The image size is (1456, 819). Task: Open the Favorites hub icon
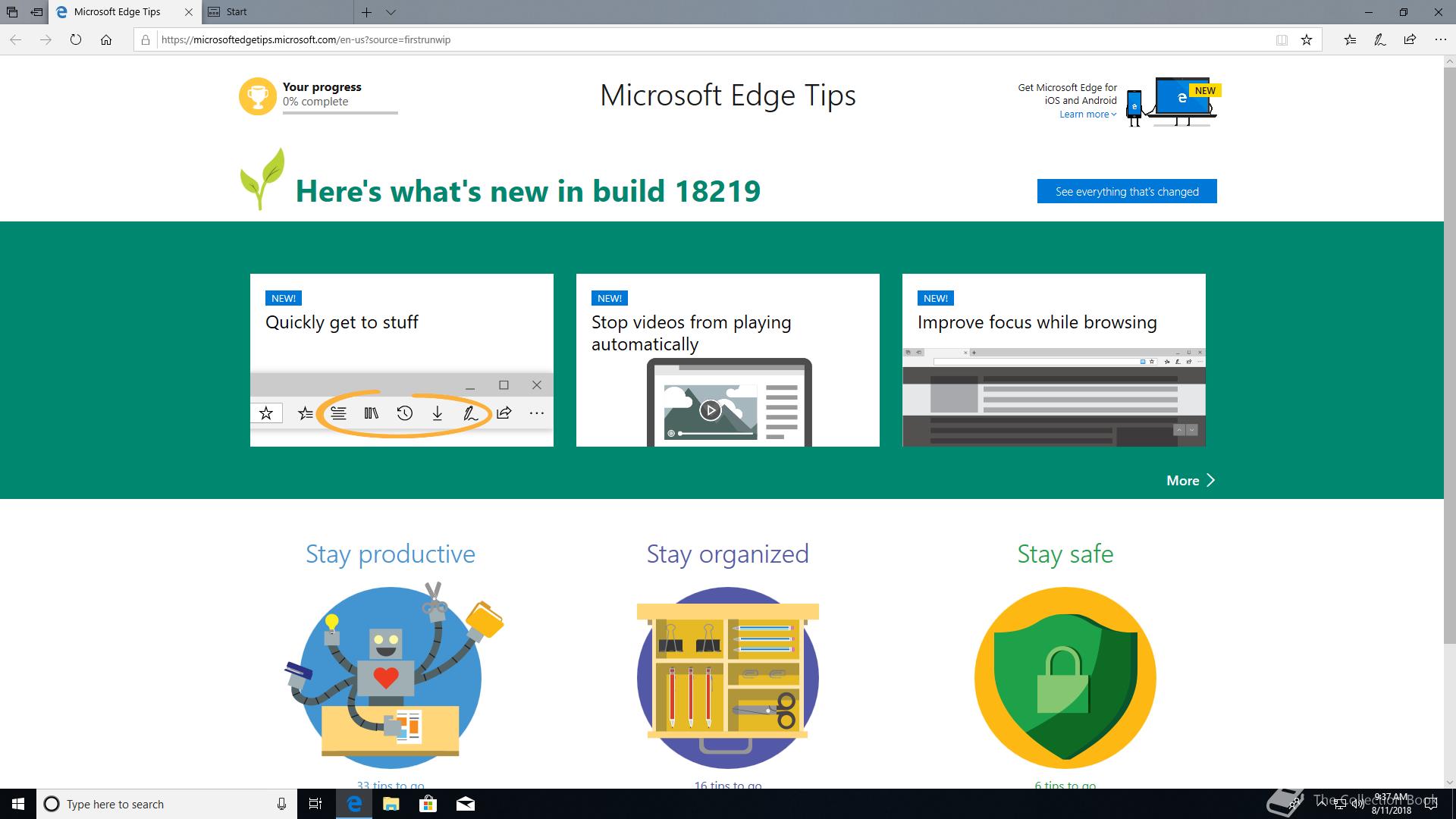(1350, 40)
